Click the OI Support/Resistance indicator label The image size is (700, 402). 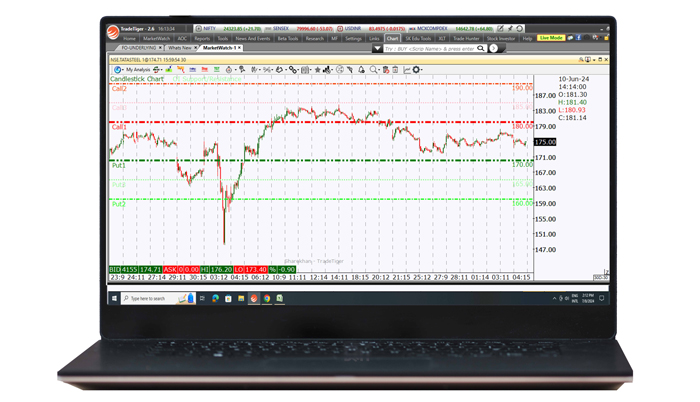point(207,79)
